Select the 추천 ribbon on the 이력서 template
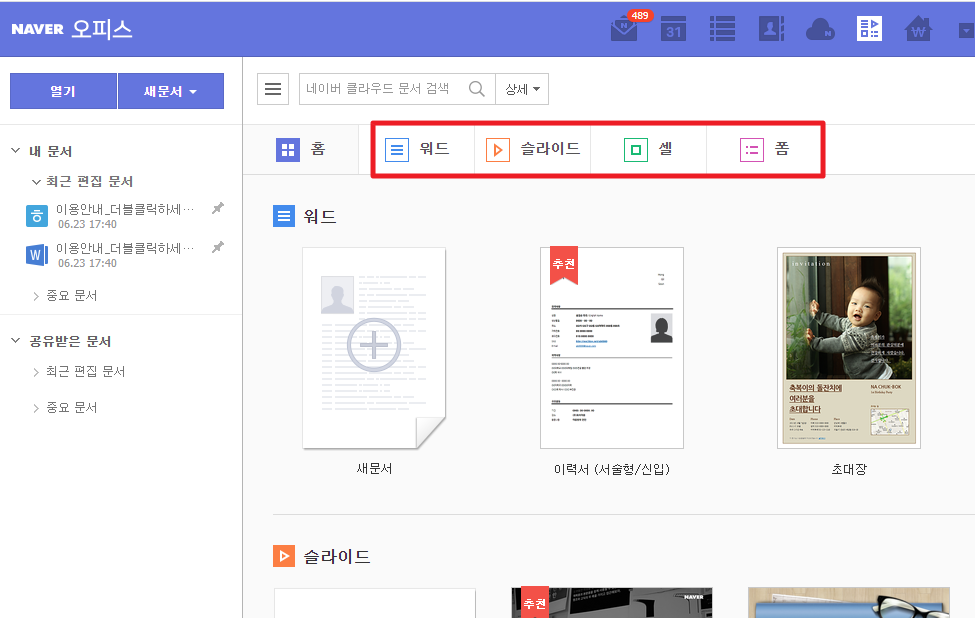This screenshot has height=618, width=975. coord(563,265)
